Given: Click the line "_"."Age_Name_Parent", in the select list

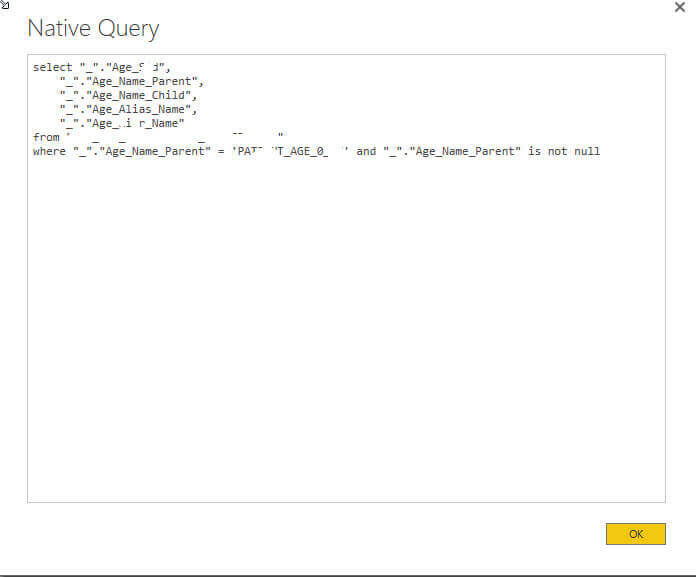Looking at the screenshot, I should click(x=132, y=82).
